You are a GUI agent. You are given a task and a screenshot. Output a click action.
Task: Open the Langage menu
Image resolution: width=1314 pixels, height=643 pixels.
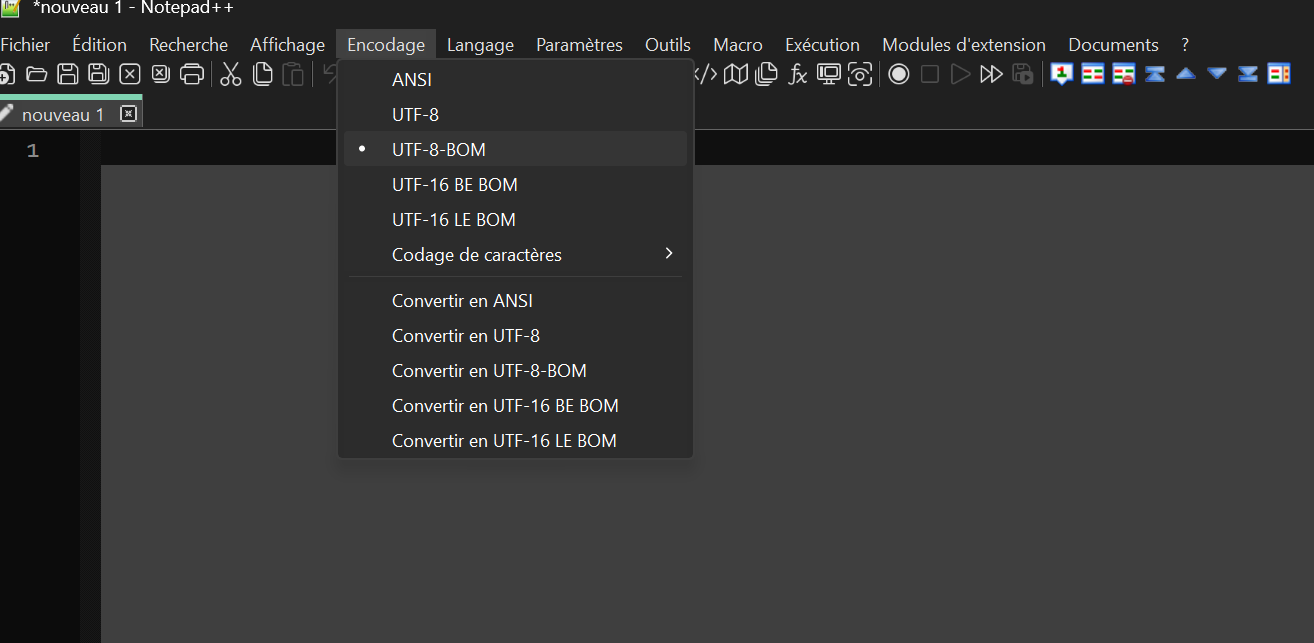480,45
